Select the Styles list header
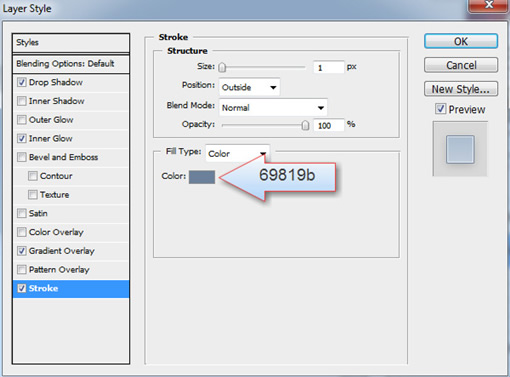This screenshot has width=510, height=377. pos(71,43)
